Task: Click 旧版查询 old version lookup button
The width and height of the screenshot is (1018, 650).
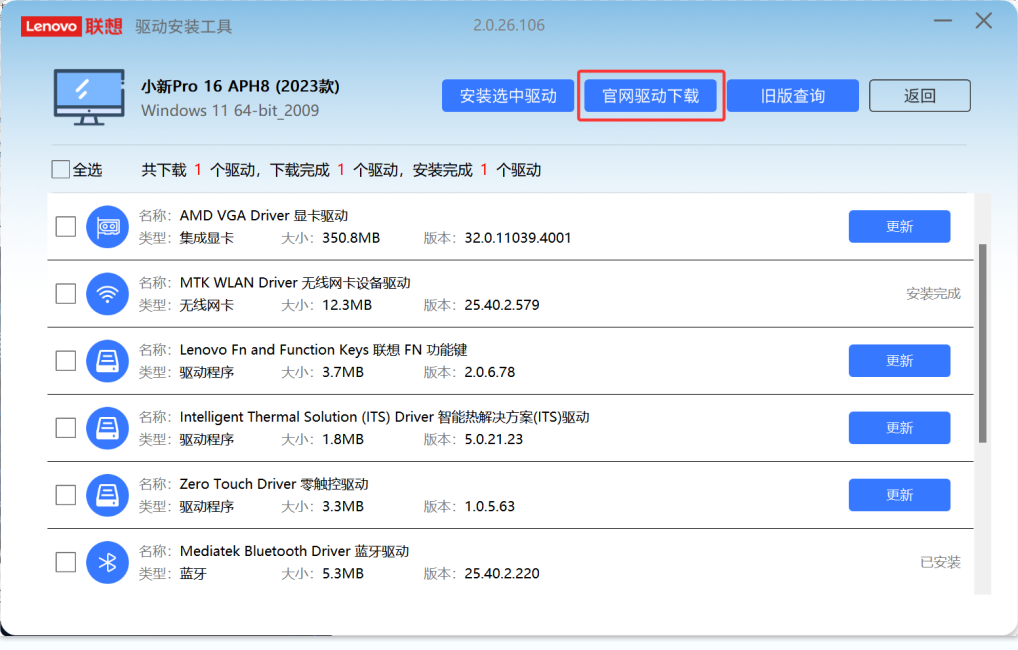Action: pos(793,96)
